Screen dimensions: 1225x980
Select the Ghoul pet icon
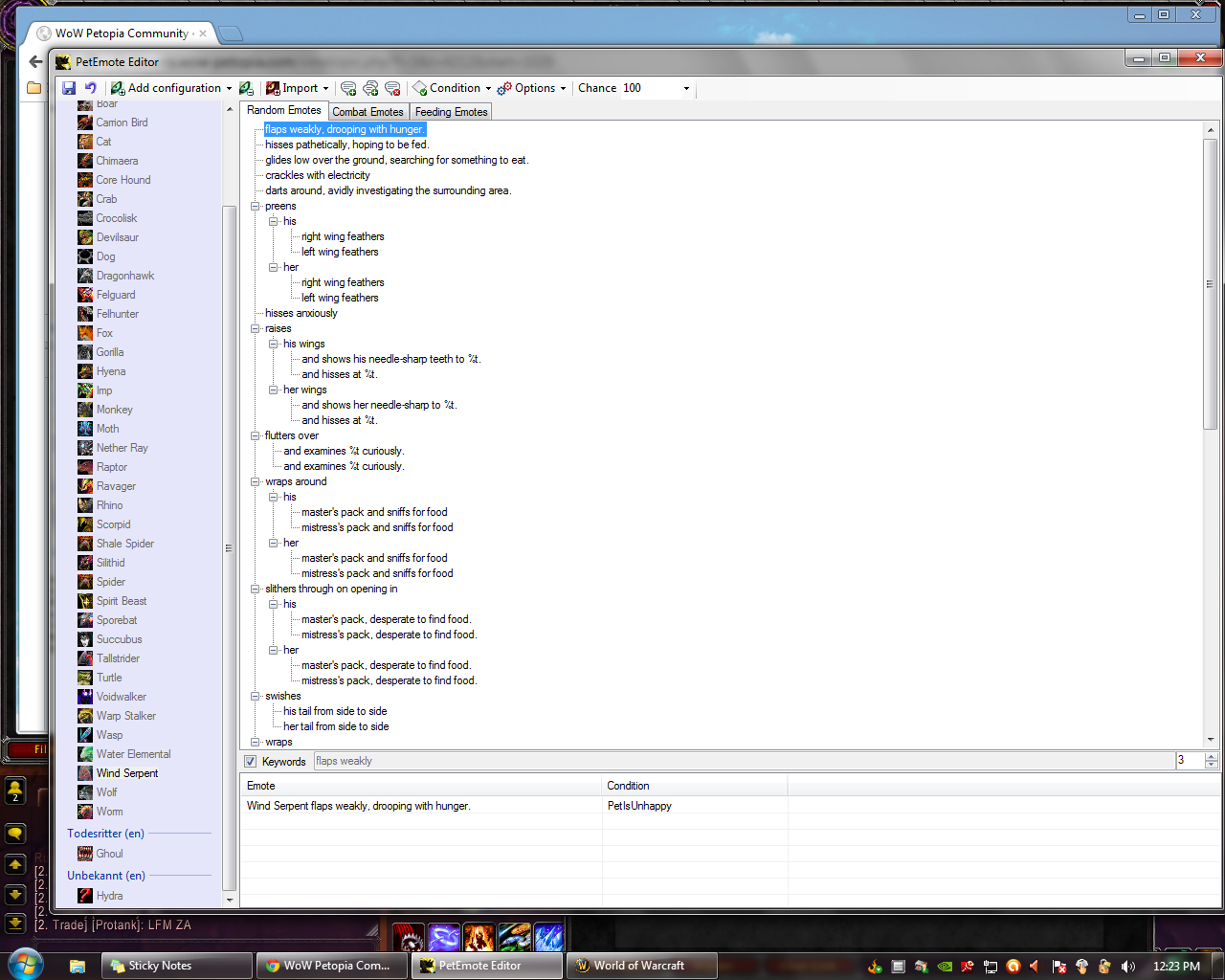[x=85, y=854]
